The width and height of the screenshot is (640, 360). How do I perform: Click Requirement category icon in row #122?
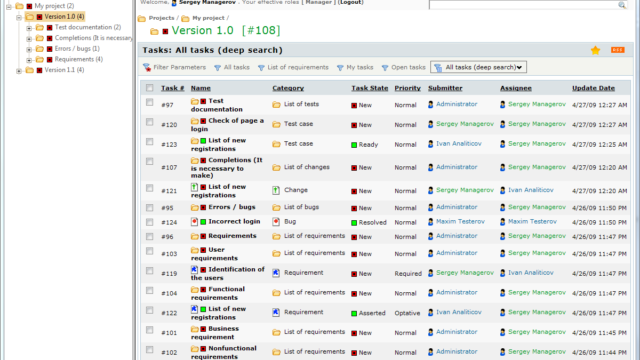click(x=276, y=312)
